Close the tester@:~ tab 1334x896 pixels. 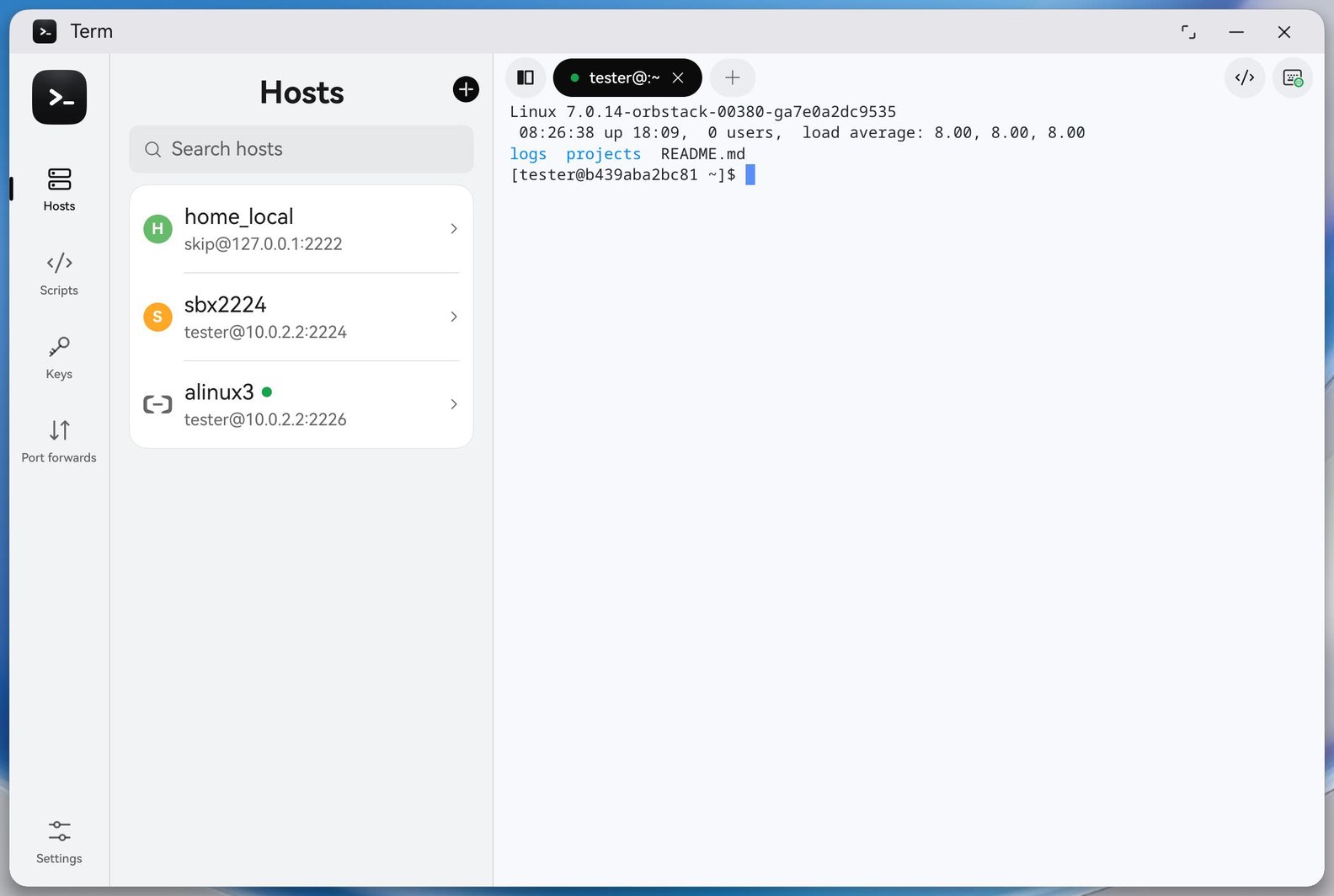pos(678,77)
